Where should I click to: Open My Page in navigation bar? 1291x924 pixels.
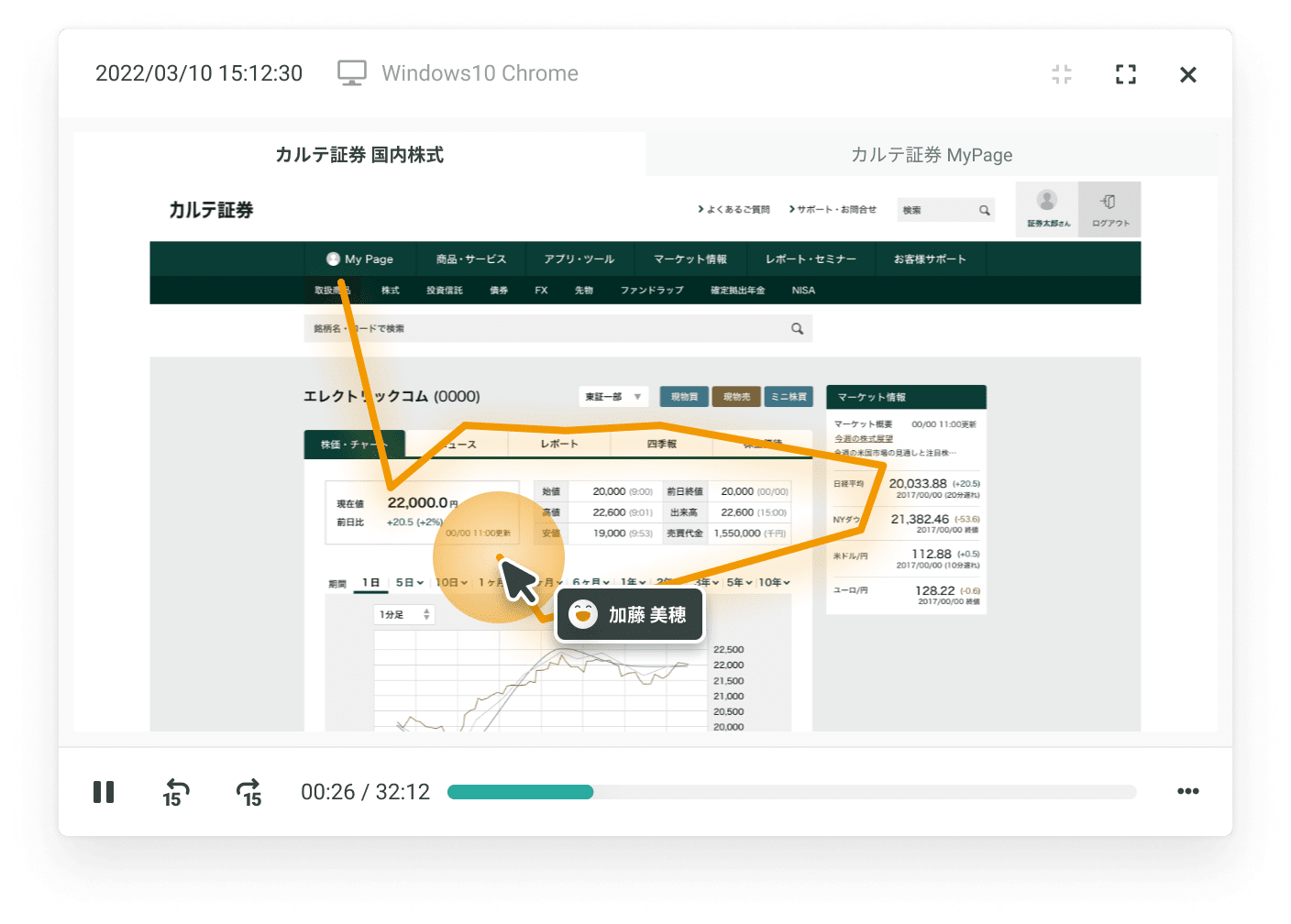(x=360, y=259)
